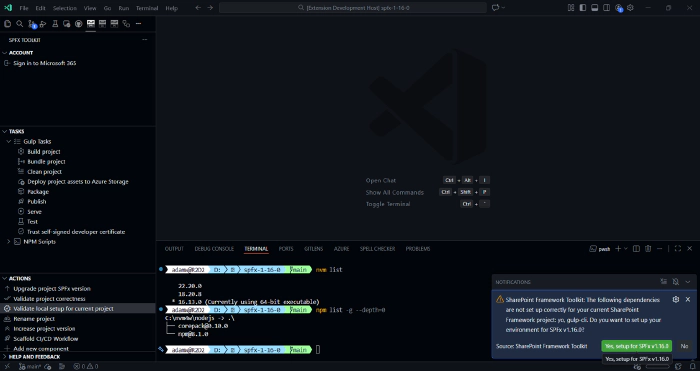Switch to the DEBUG CONSOLE tab
Viewport: 700px width, 371px height.
point(214,249)
